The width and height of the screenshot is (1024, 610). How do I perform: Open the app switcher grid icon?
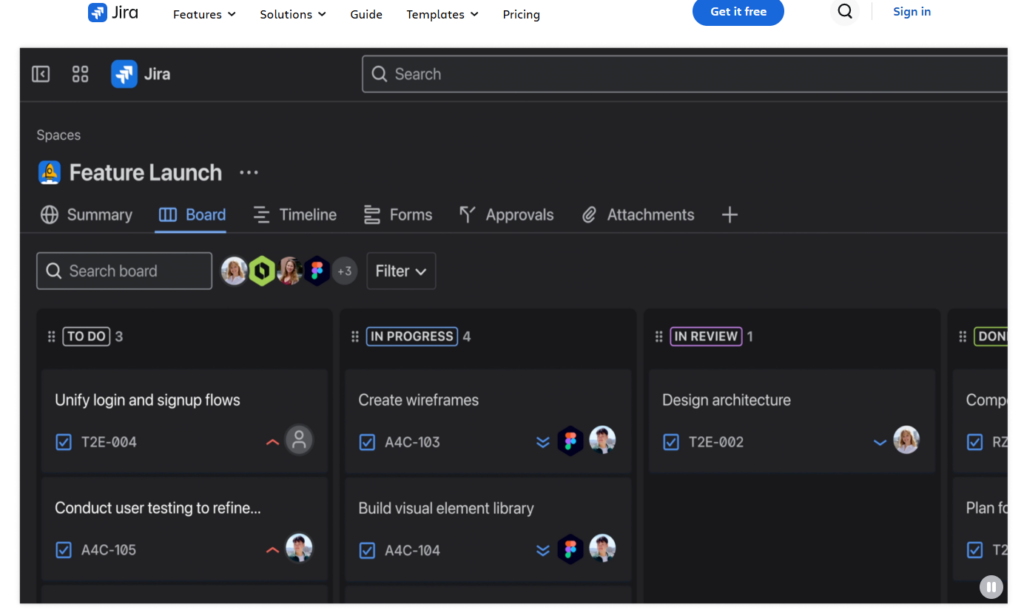(80, 74)
